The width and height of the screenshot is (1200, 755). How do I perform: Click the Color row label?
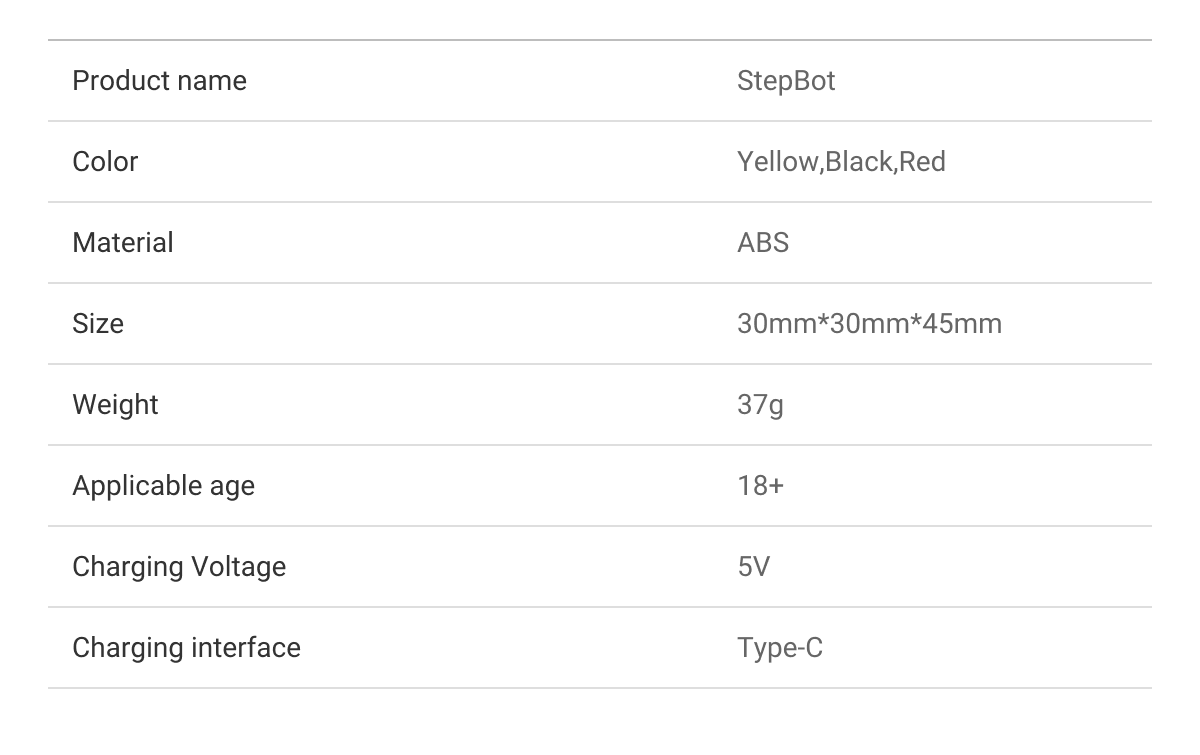click(x=105, y=162)
